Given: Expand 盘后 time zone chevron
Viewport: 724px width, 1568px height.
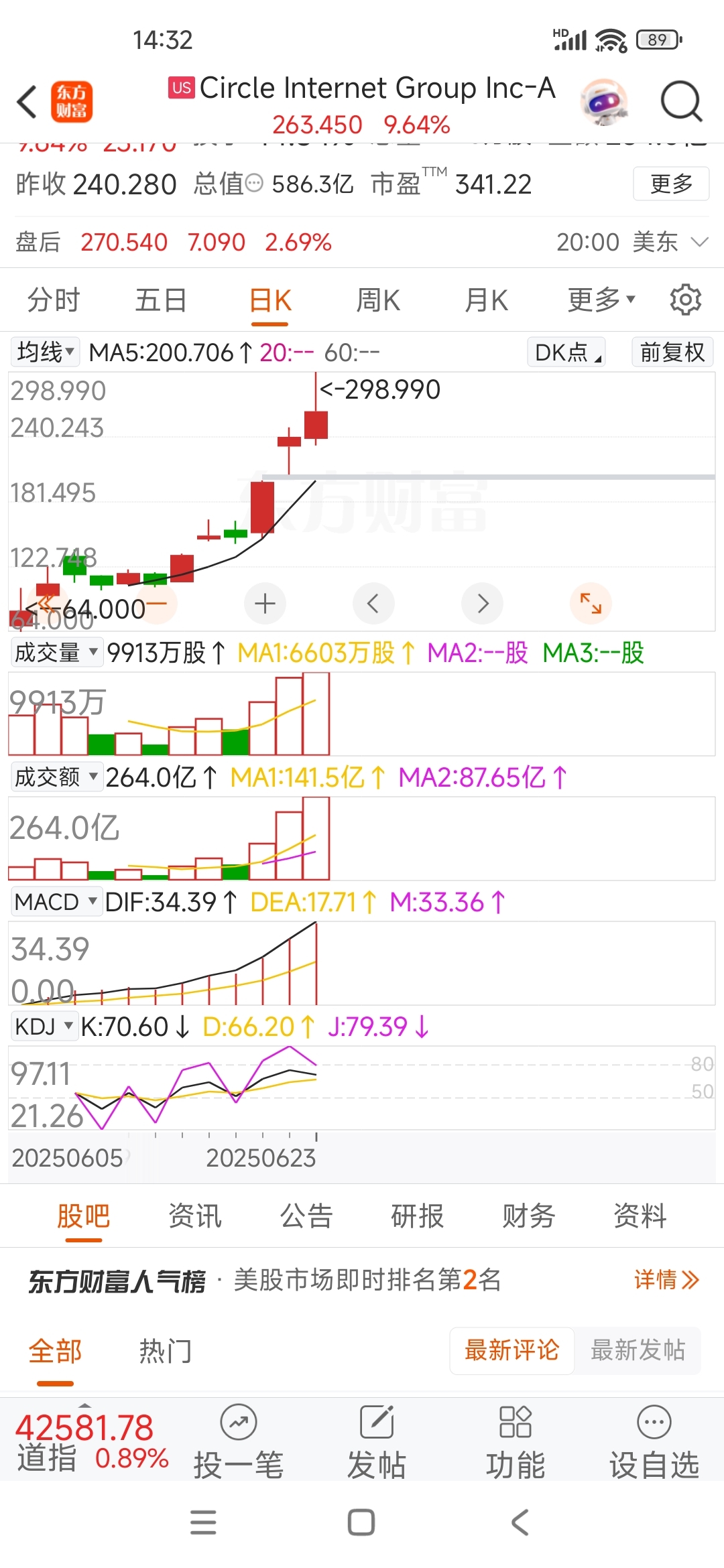Looking at the screenshot, I should 699,242.
